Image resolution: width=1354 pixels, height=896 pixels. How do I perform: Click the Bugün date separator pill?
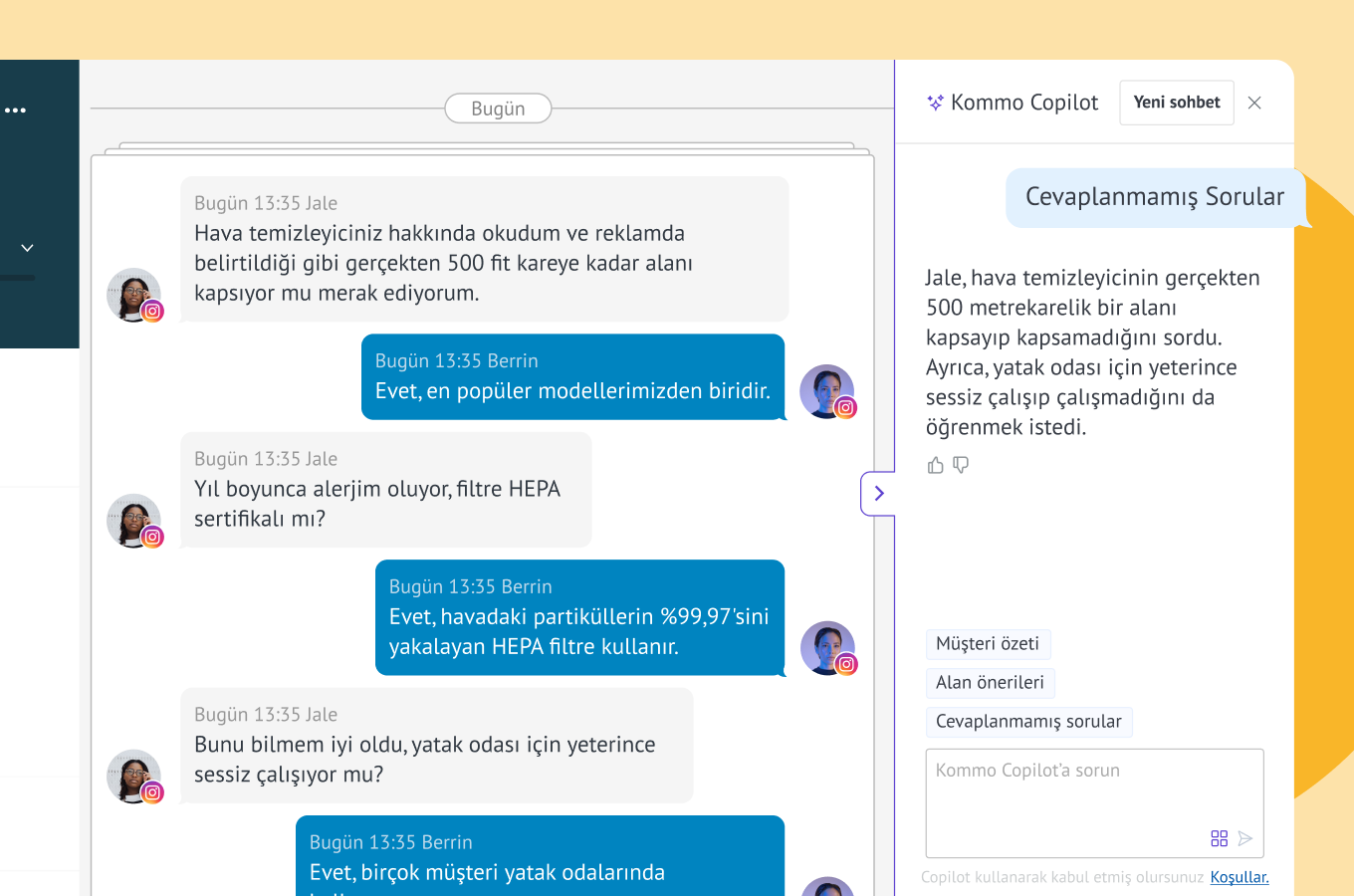point(498,109)
